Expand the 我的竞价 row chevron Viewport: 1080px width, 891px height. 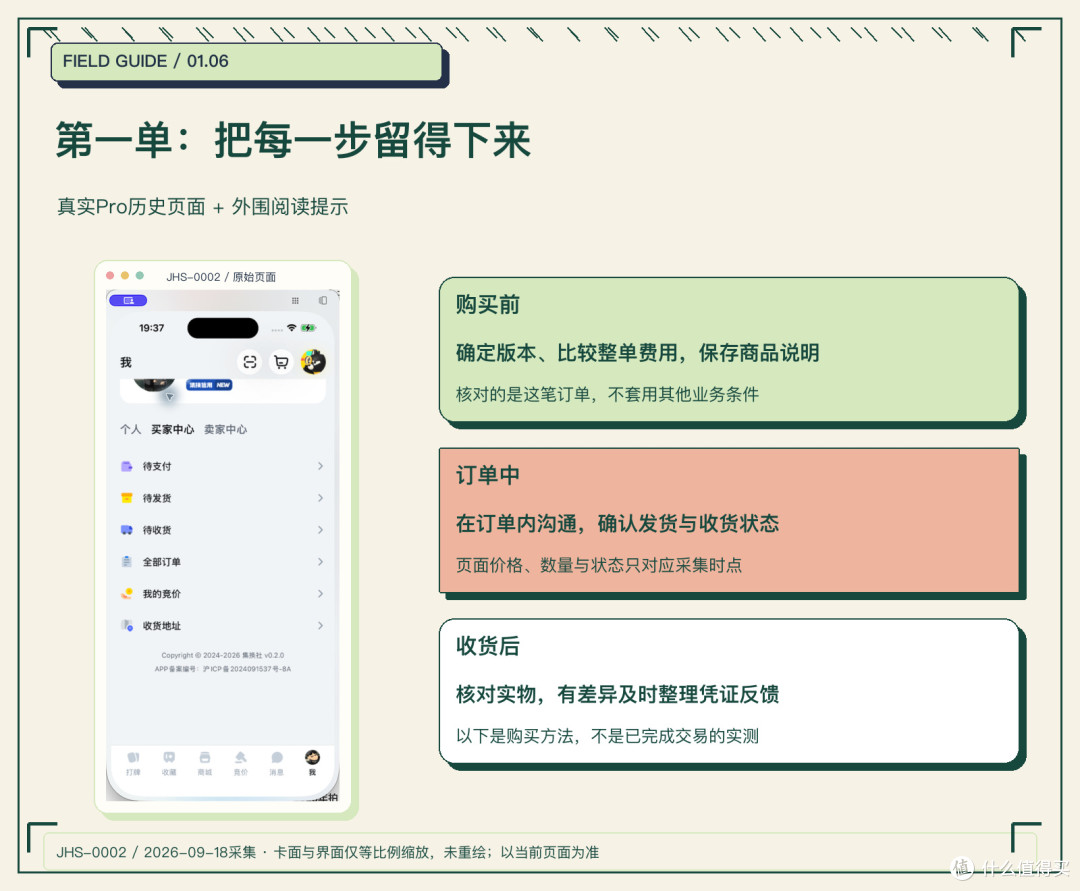point(320,594)
